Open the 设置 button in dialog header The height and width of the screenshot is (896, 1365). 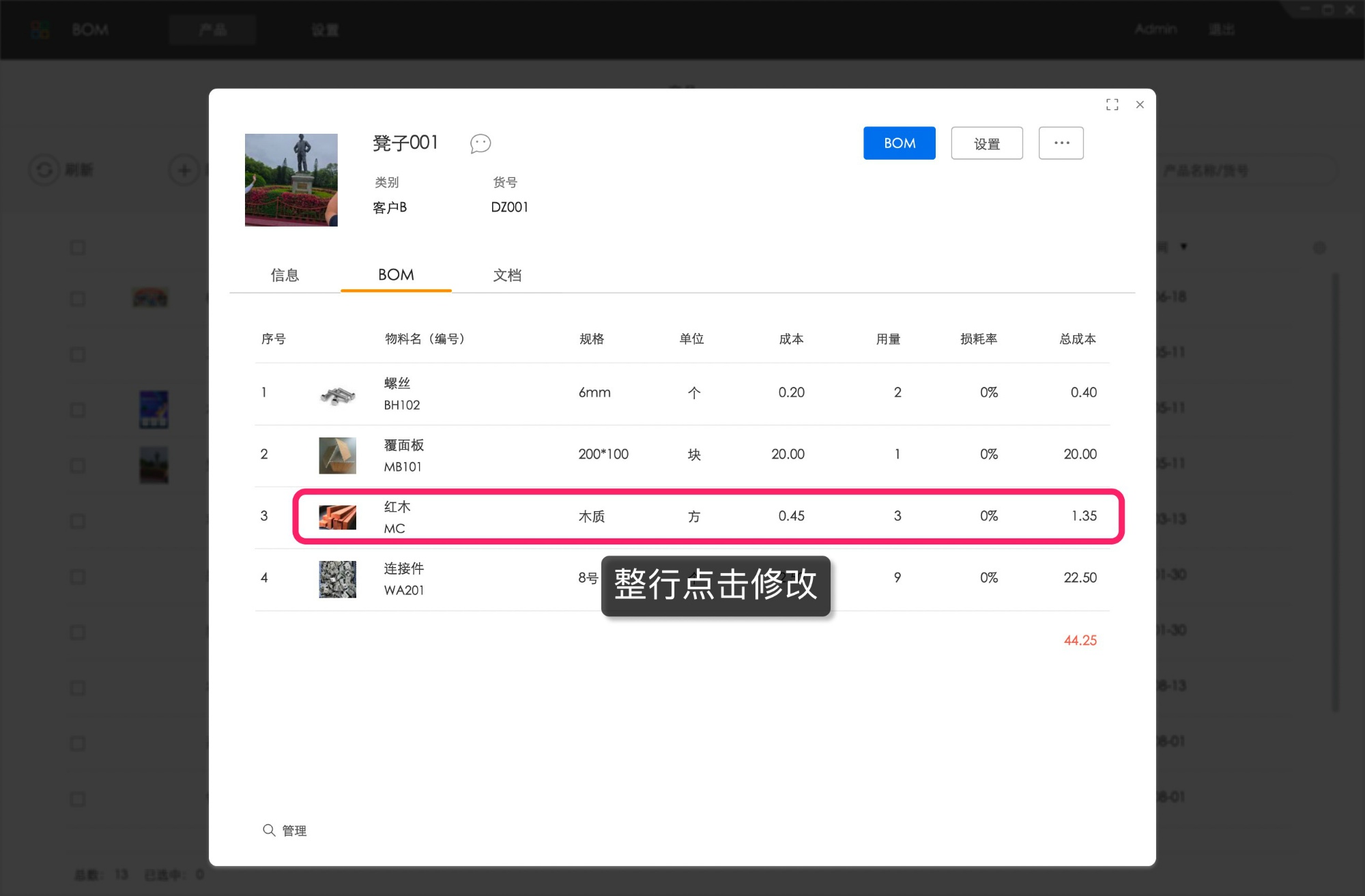click(x=986, y=143)
